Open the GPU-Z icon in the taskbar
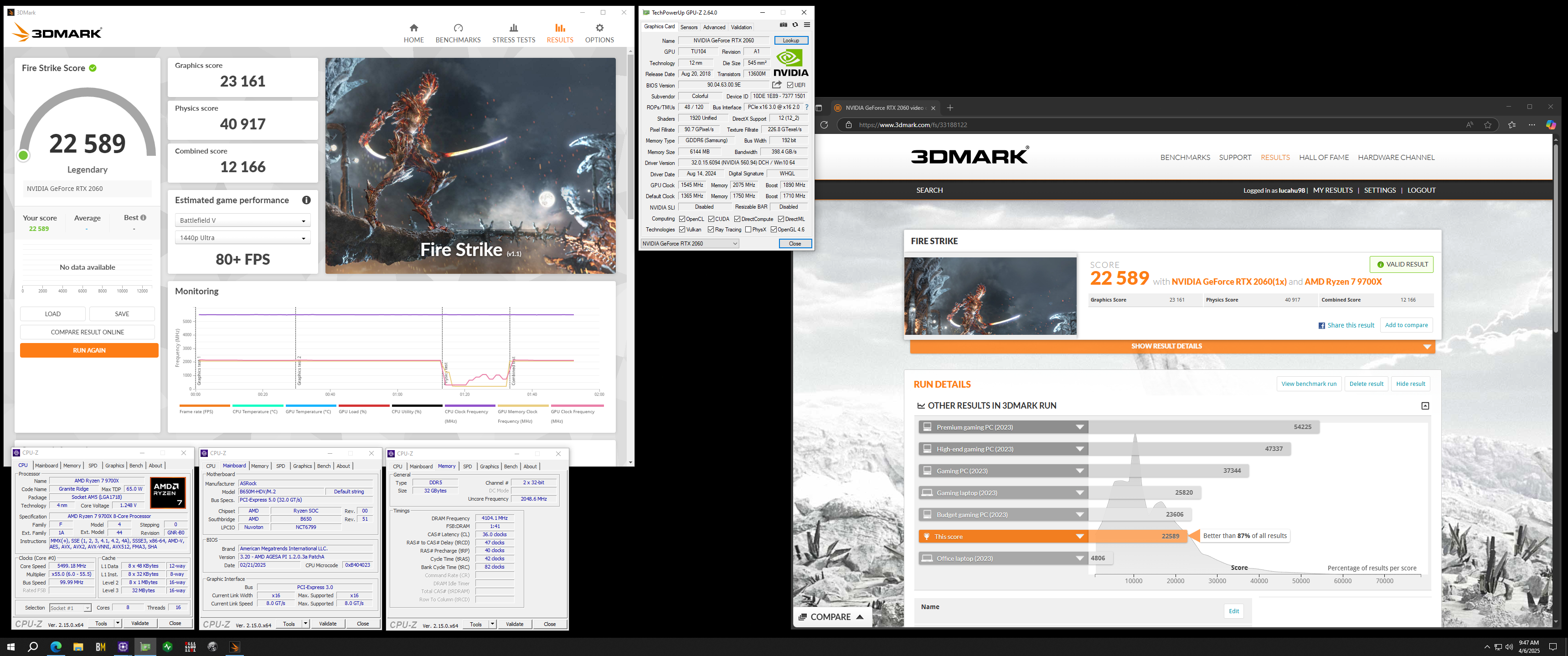This screenshot has width=1568, height=656. tap(145, 646)
